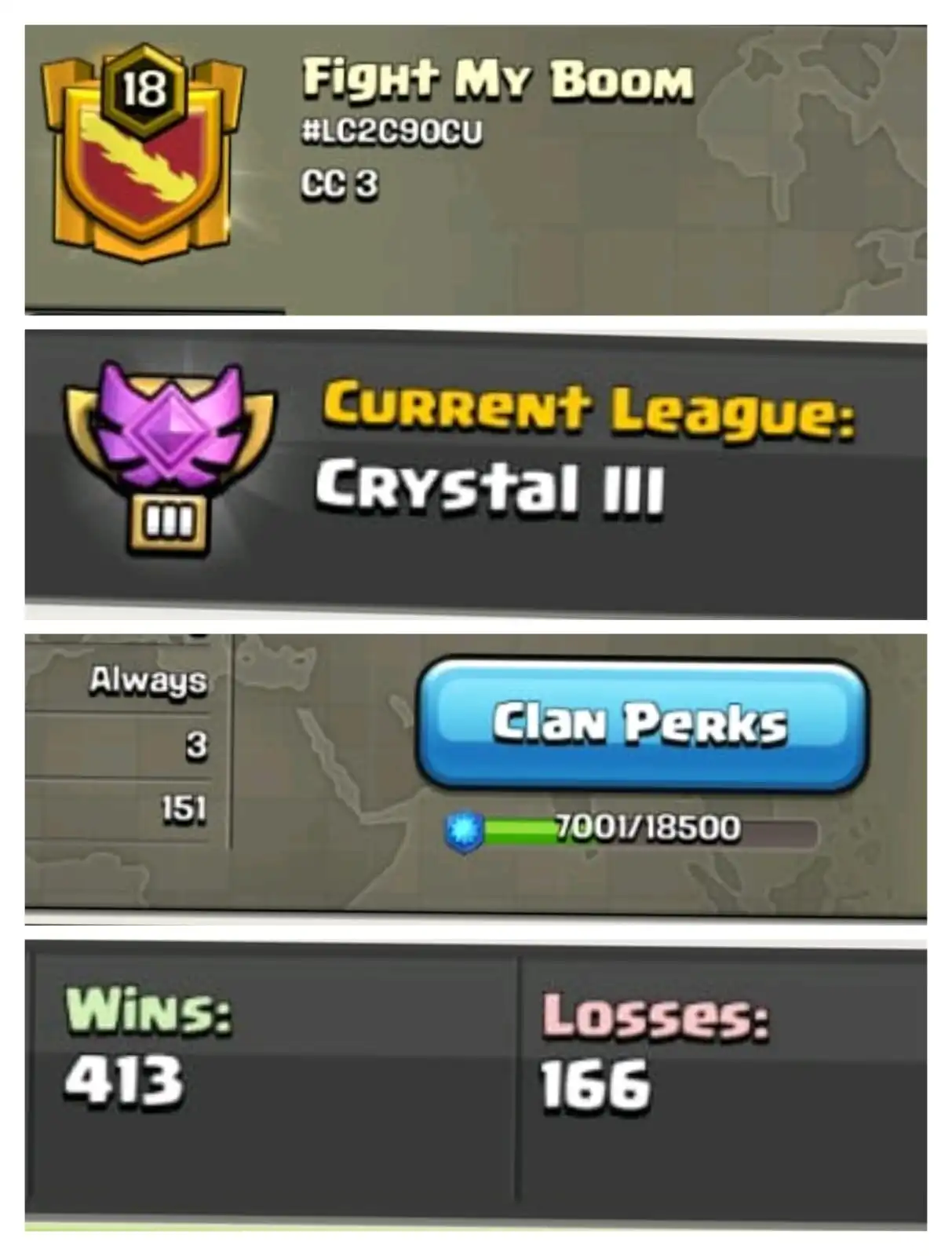
Task: Click the Crystal III league name text
Action: click(x=490, y=487)
